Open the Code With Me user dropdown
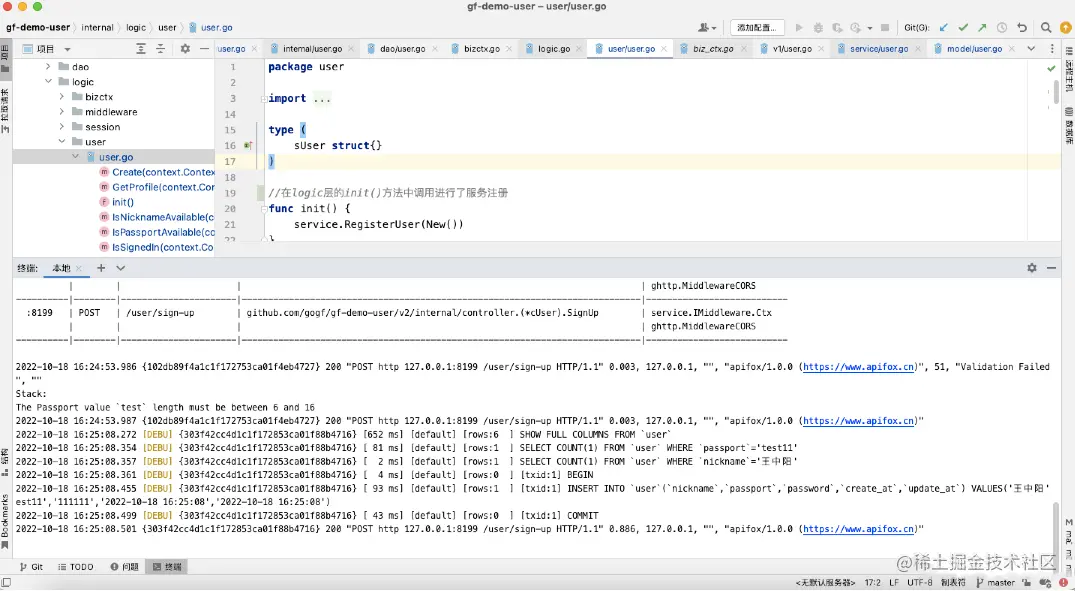 coord(707,27)
